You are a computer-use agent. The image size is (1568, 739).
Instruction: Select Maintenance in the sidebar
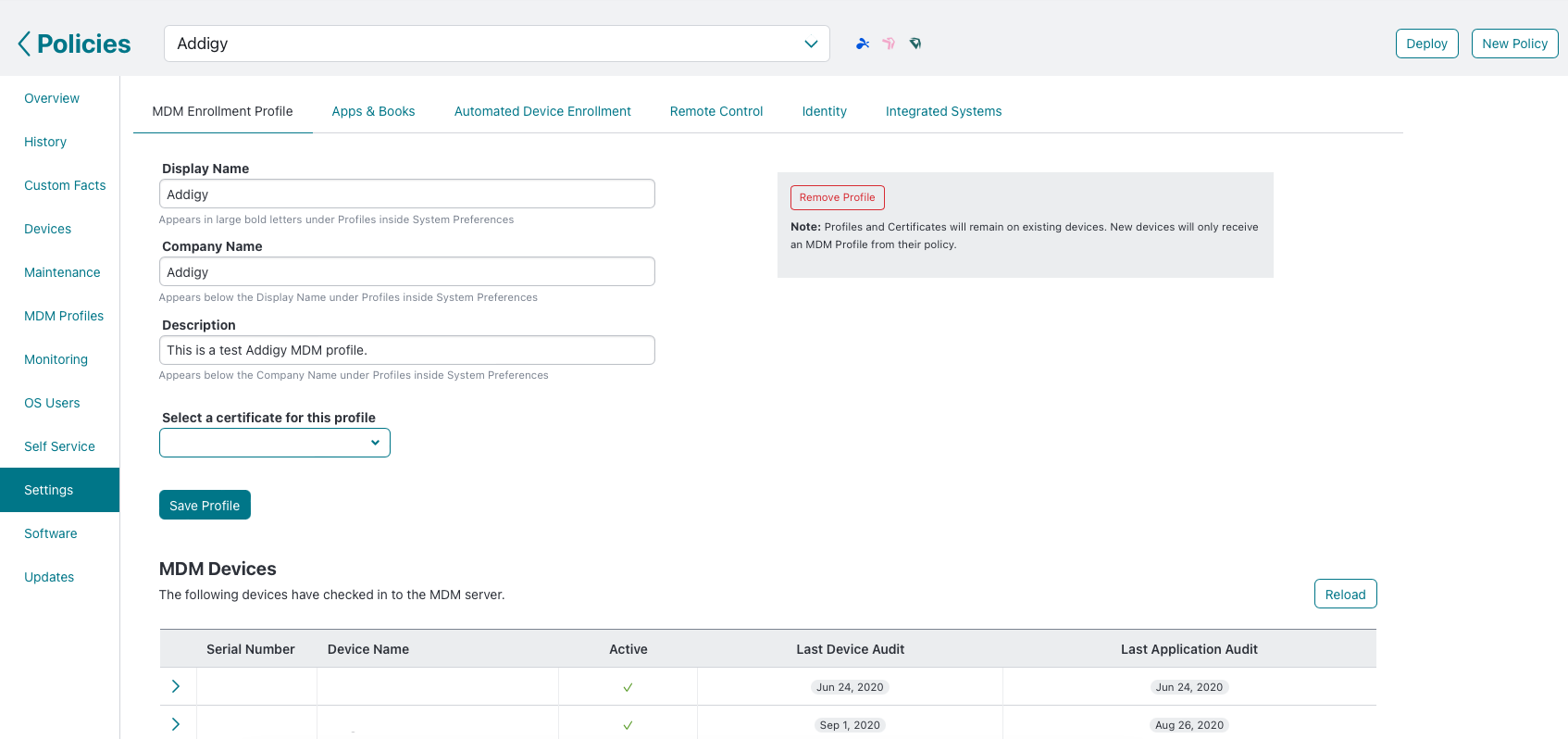(x=62, y=272)
